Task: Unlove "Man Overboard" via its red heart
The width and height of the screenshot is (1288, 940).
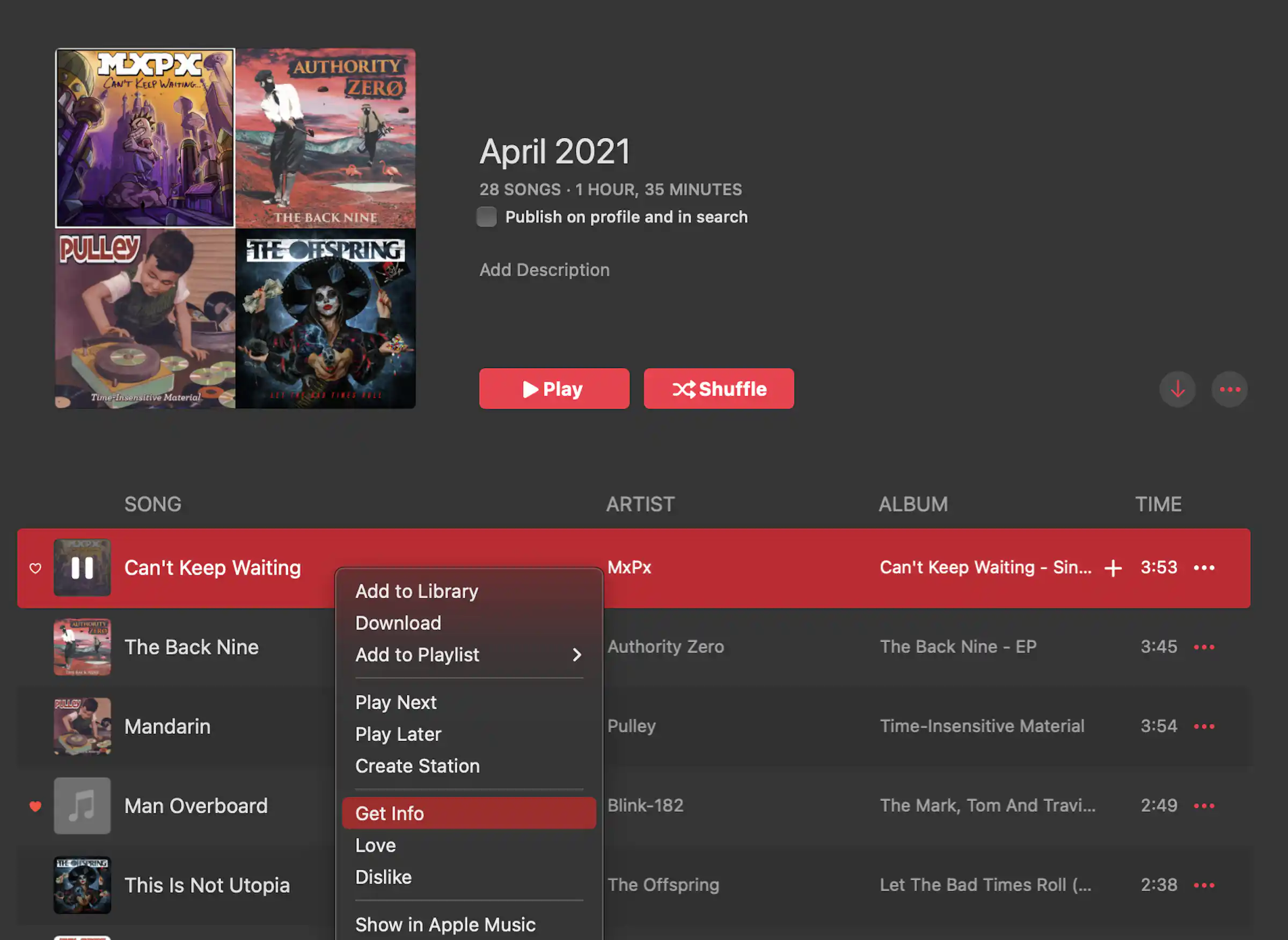Action: pyautogui.click(x=35, y=805)
